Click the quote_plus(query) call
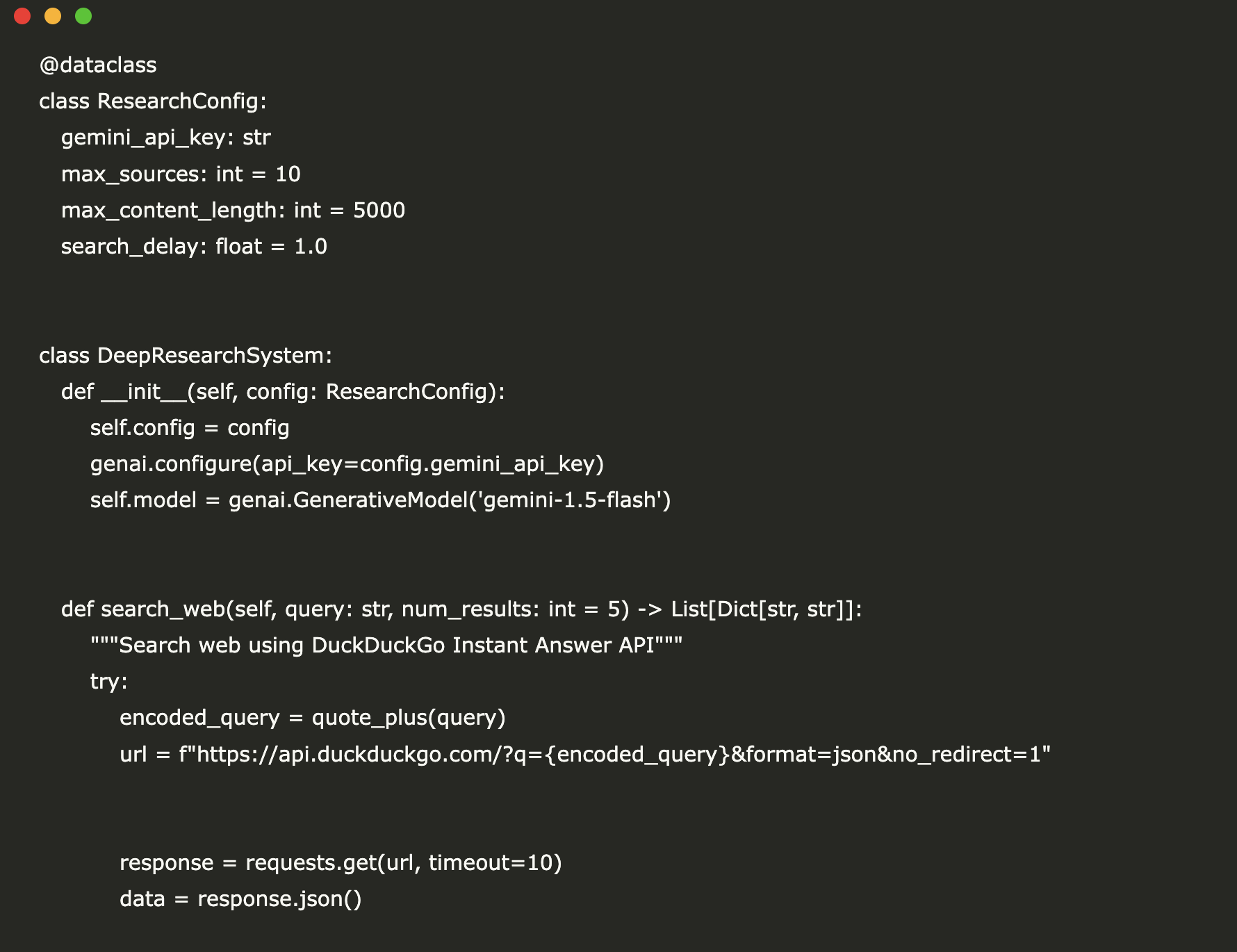Screen dimensions: 1237x952 [409, 718]
